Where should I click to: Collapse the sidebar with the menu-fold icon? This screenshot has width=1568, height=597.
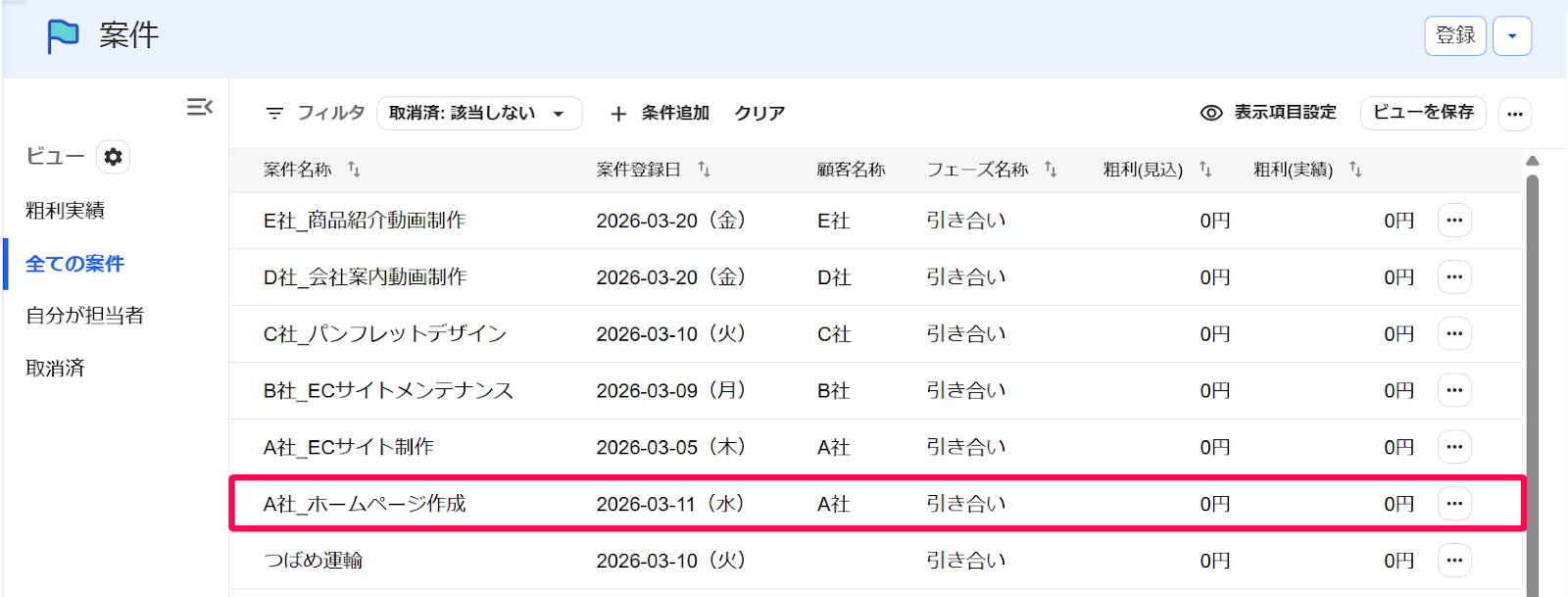(200, 107)
